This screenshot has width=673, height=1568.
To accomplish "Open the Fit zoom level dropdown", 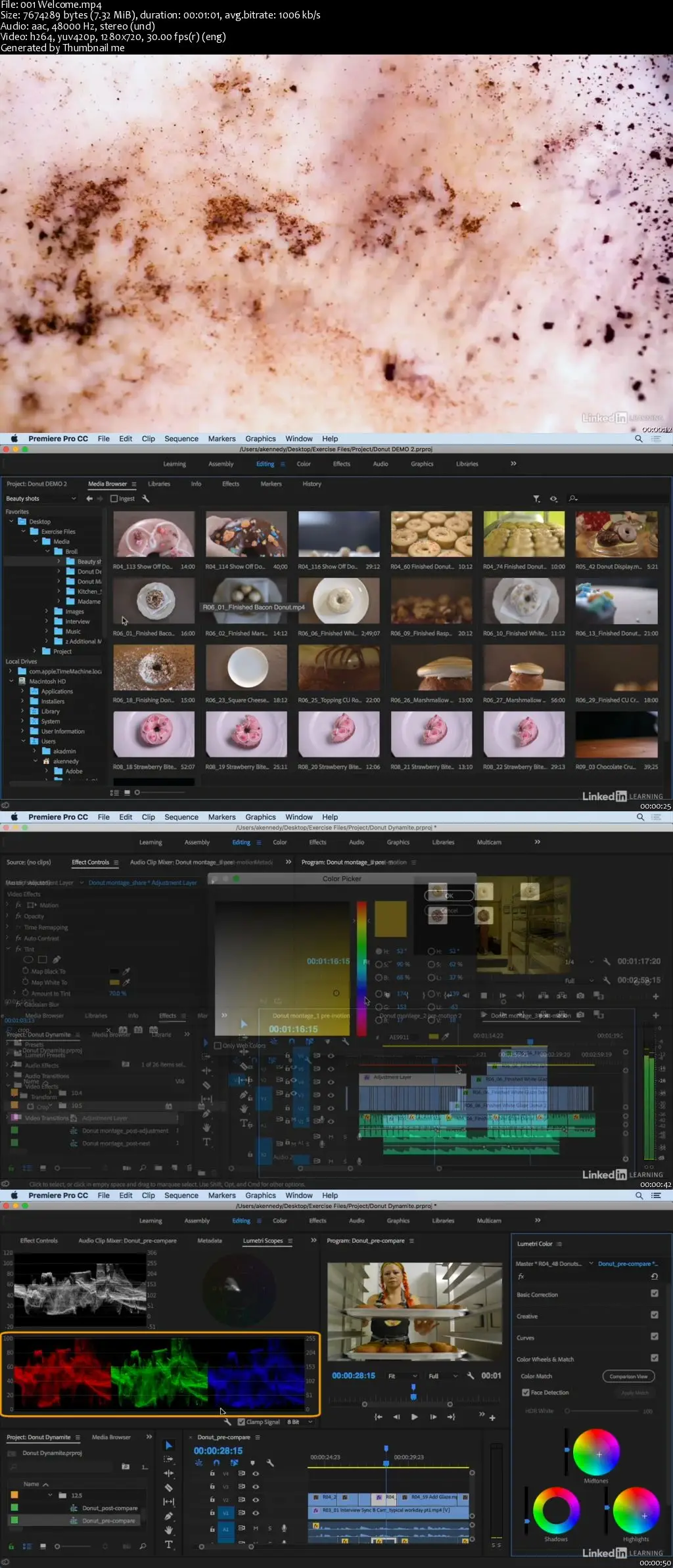I will coord(402,1376).
